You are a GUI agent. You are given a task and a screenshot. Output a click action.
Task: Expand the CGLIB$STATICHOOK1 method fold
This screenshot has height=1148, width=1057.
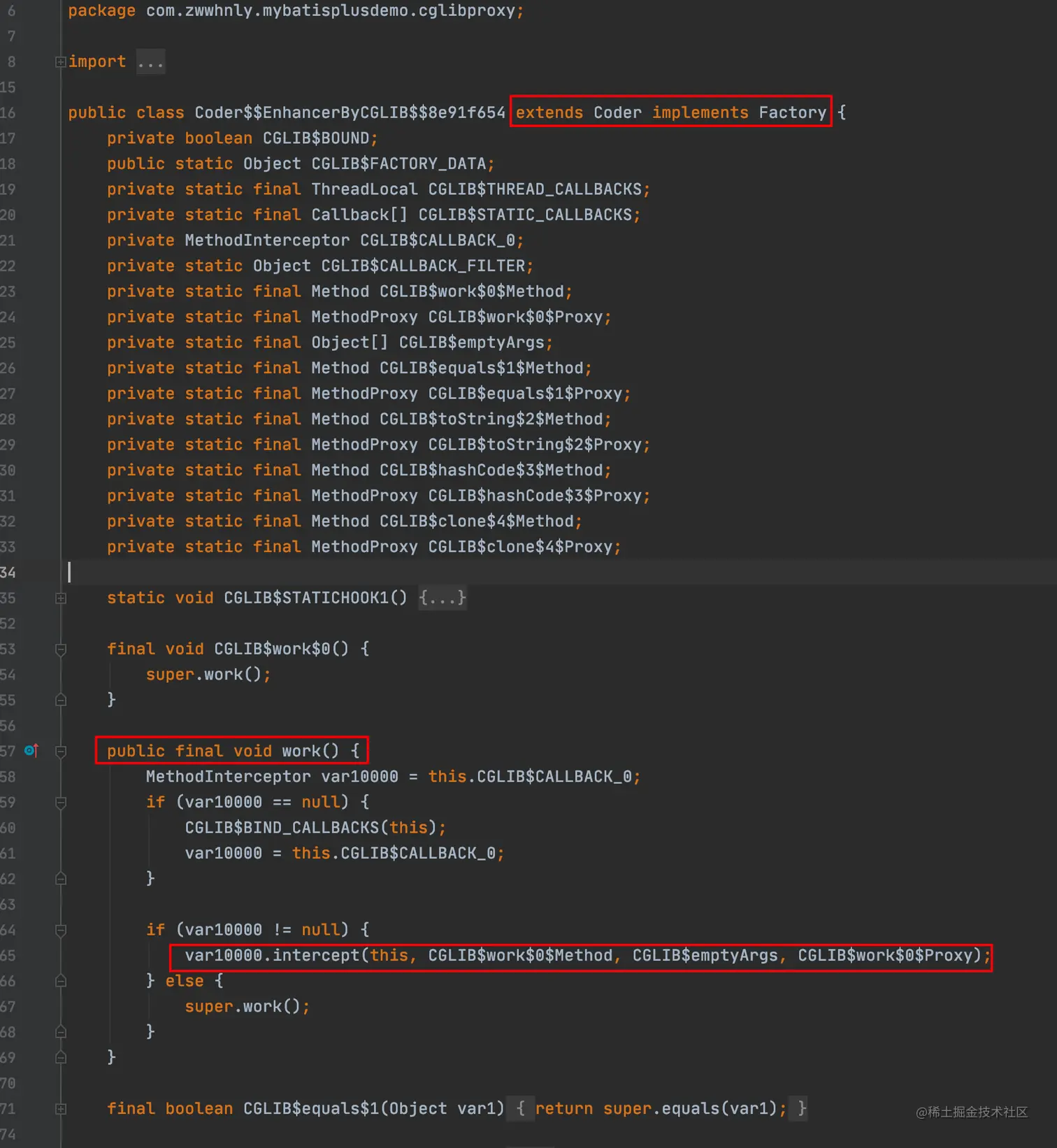(61, 598)
